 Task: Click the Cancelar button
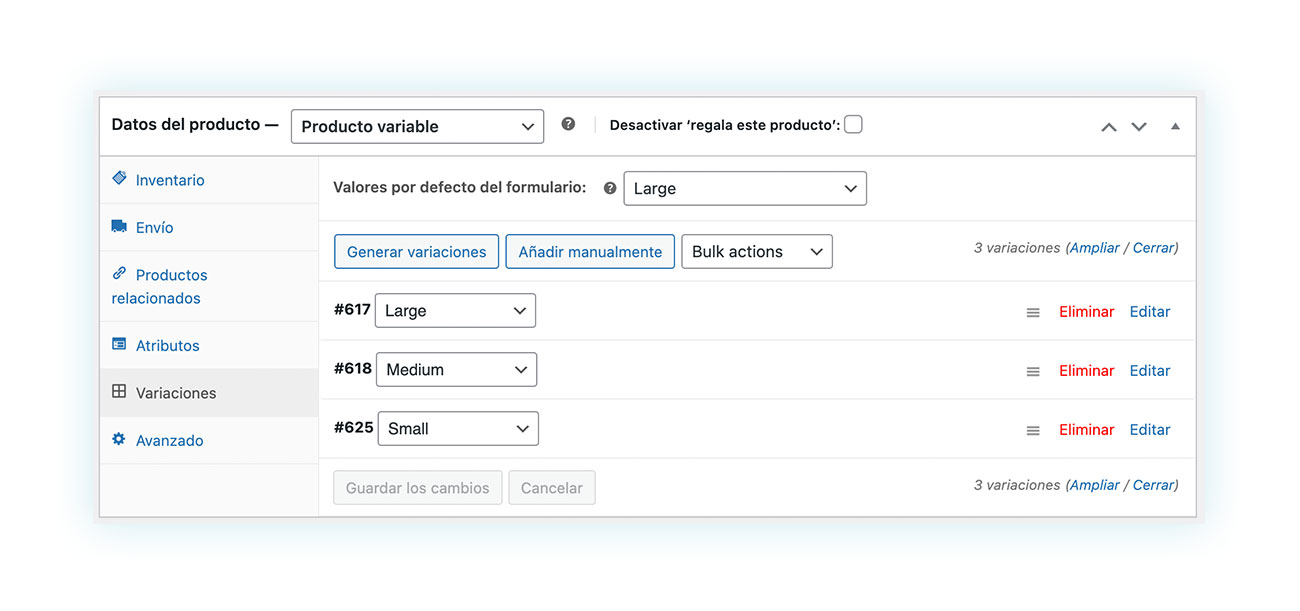(552, 488)
